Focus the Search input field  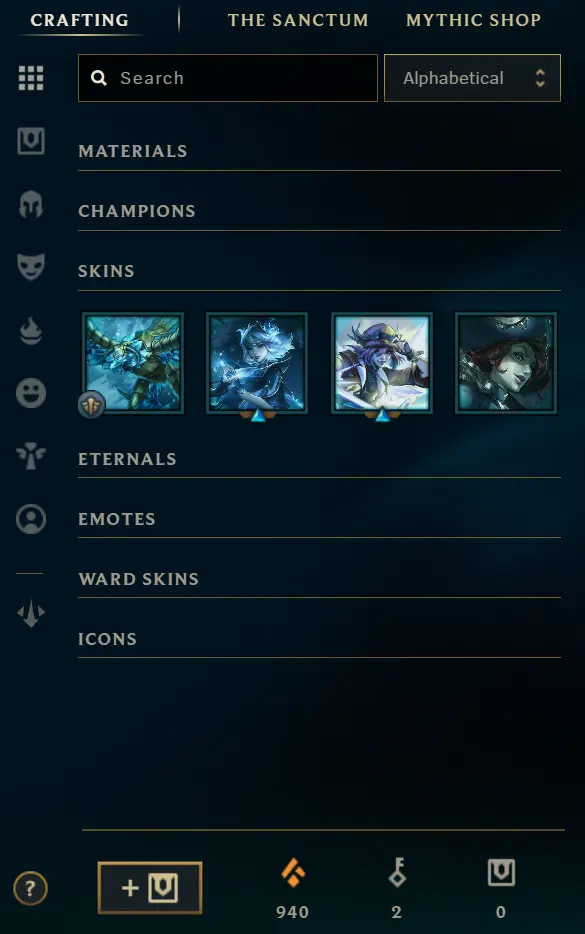(228, 78)
